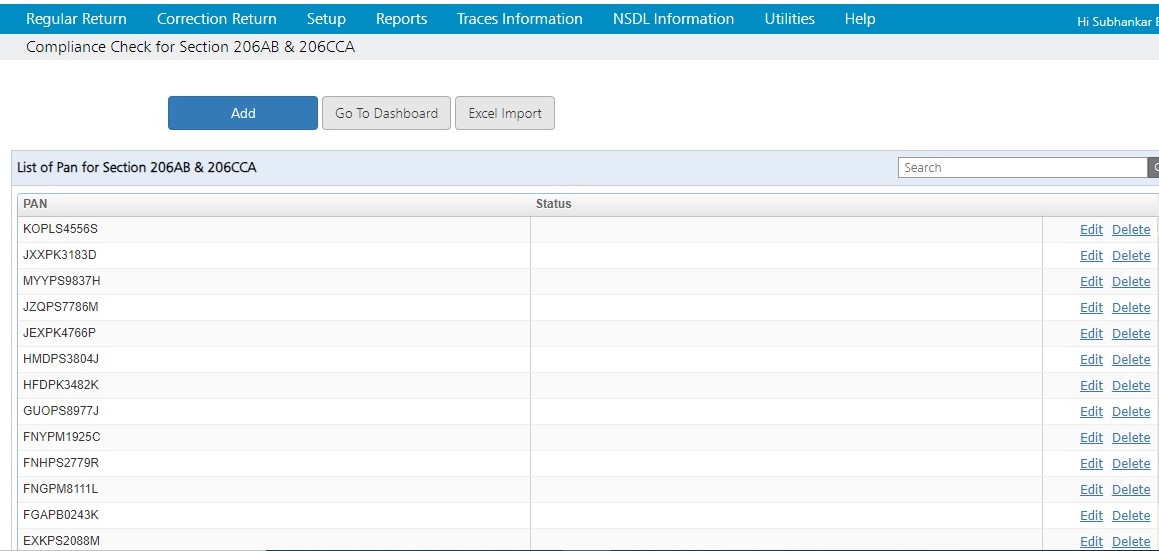Open the Correction Return menu
The image size is (1159, 551).
coord(217,19)
